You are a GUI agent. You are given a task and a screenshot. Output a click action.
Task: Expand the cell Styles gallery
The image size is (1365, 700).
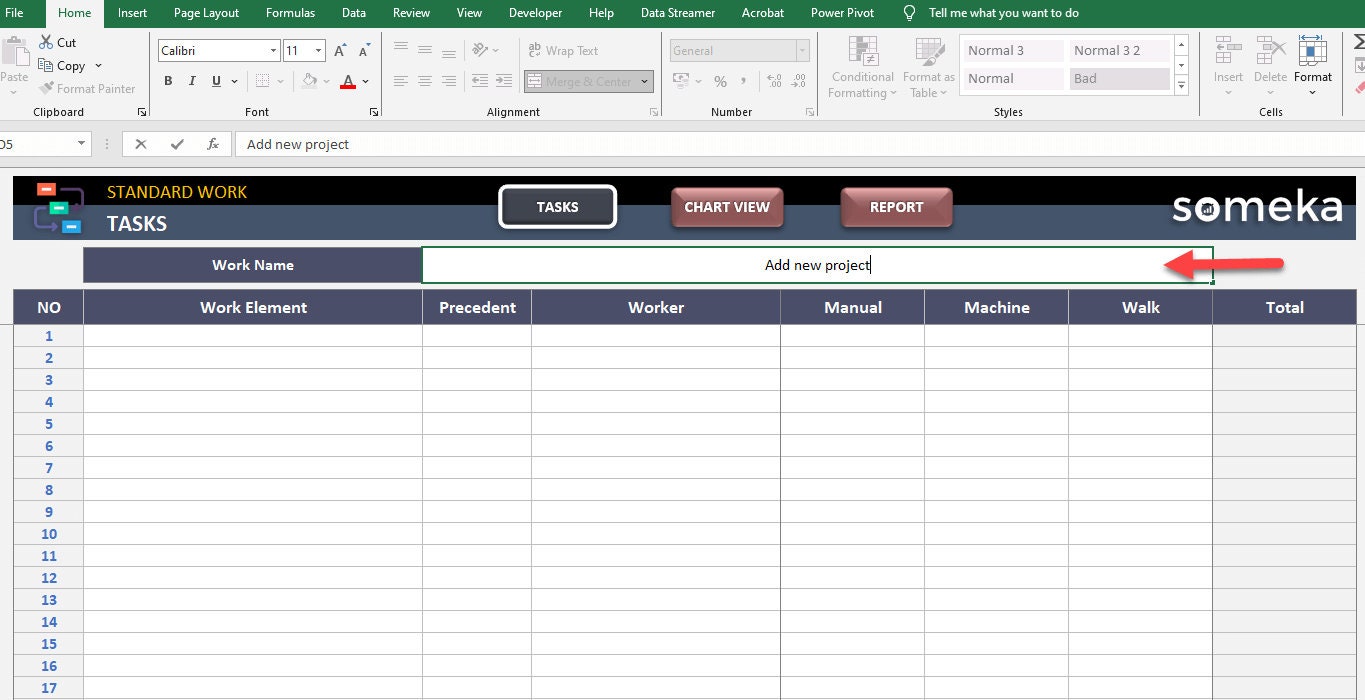1182,88
